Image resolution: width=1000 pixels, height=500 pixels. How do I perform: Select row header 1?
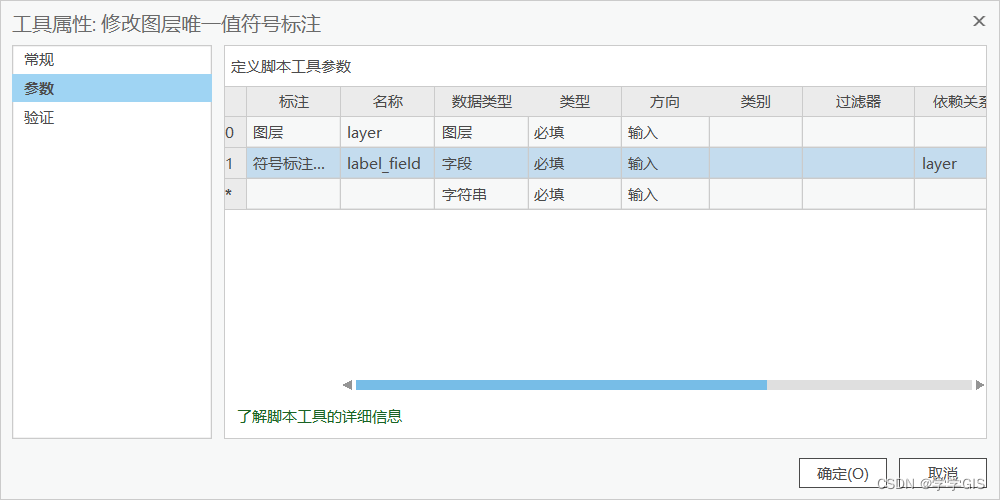point(235,163)
